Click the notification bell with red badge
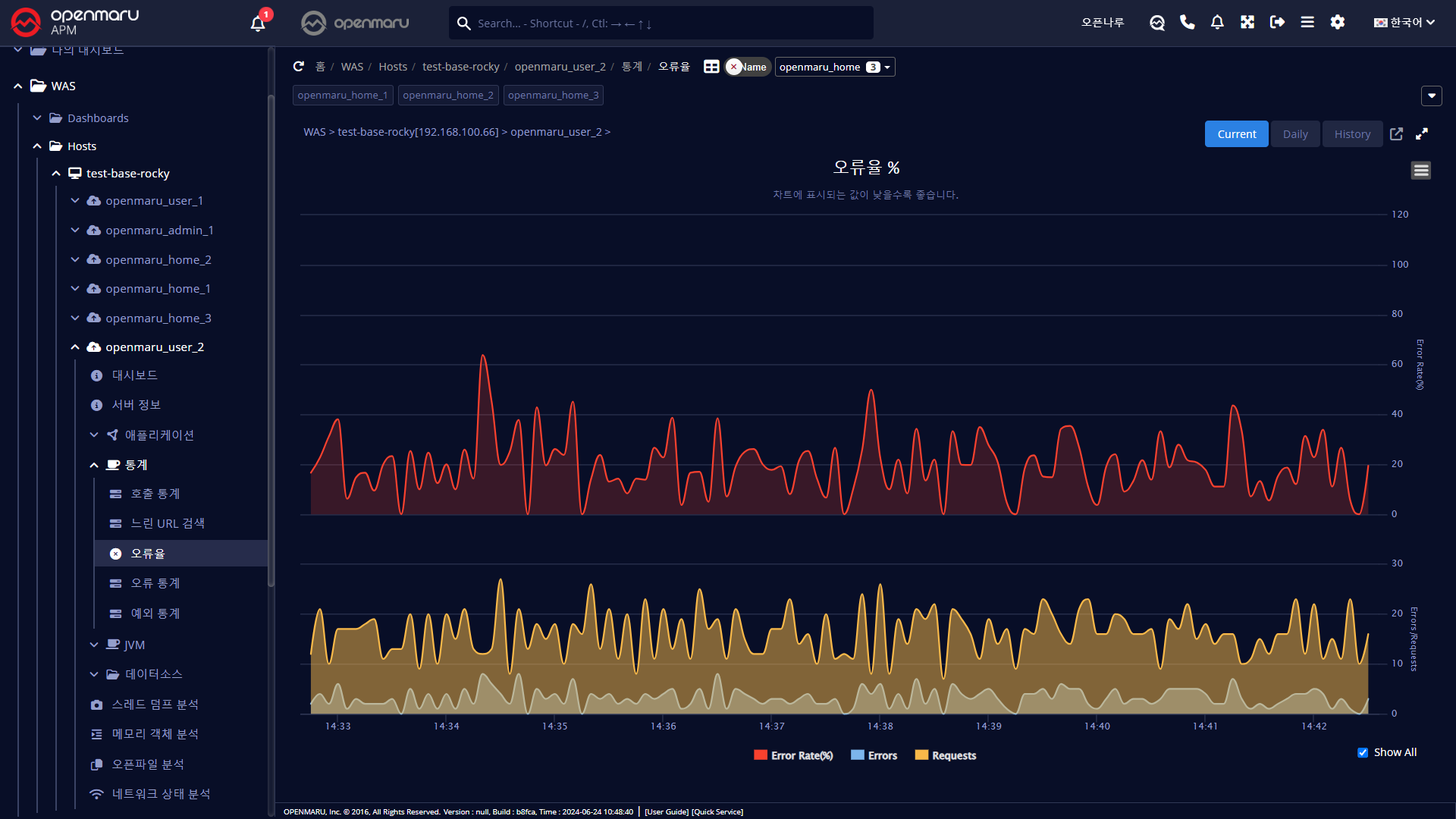 click(258, 23)
